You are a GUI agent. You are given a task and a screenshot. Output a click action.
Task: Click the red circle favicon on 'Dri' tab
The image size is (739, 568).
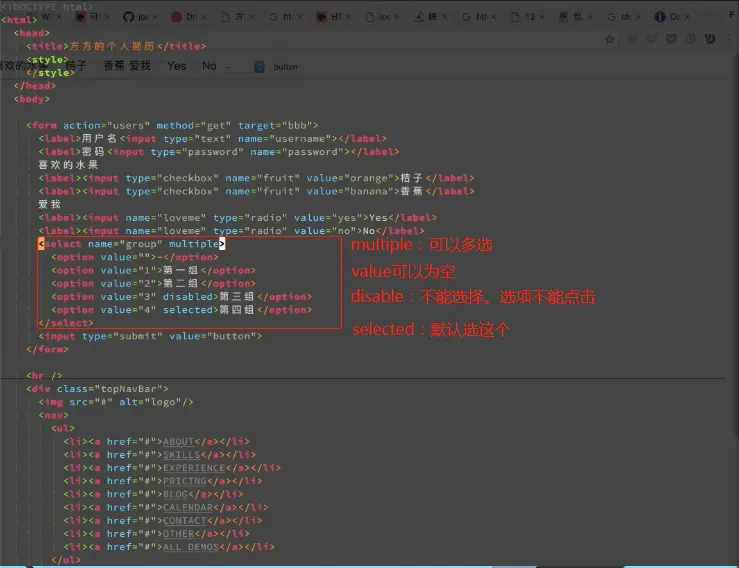click(177, 17)
